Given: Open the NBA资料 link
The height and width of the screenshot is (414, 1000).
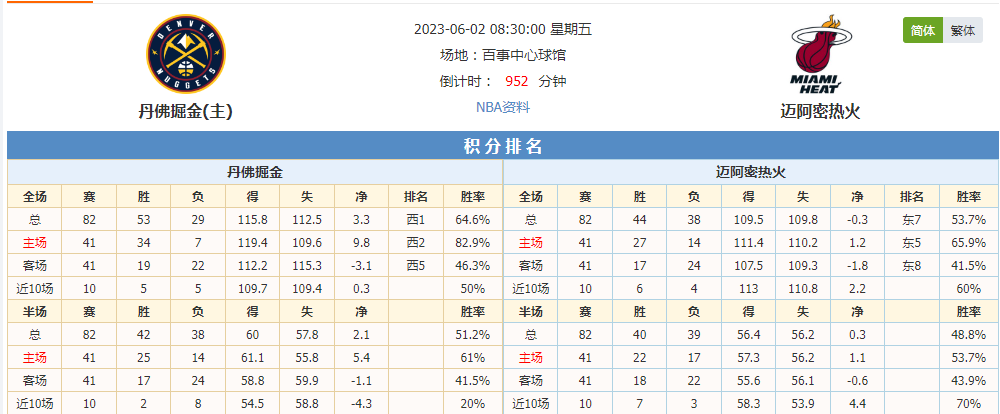Looking at the screenshot, I should 503,107.
